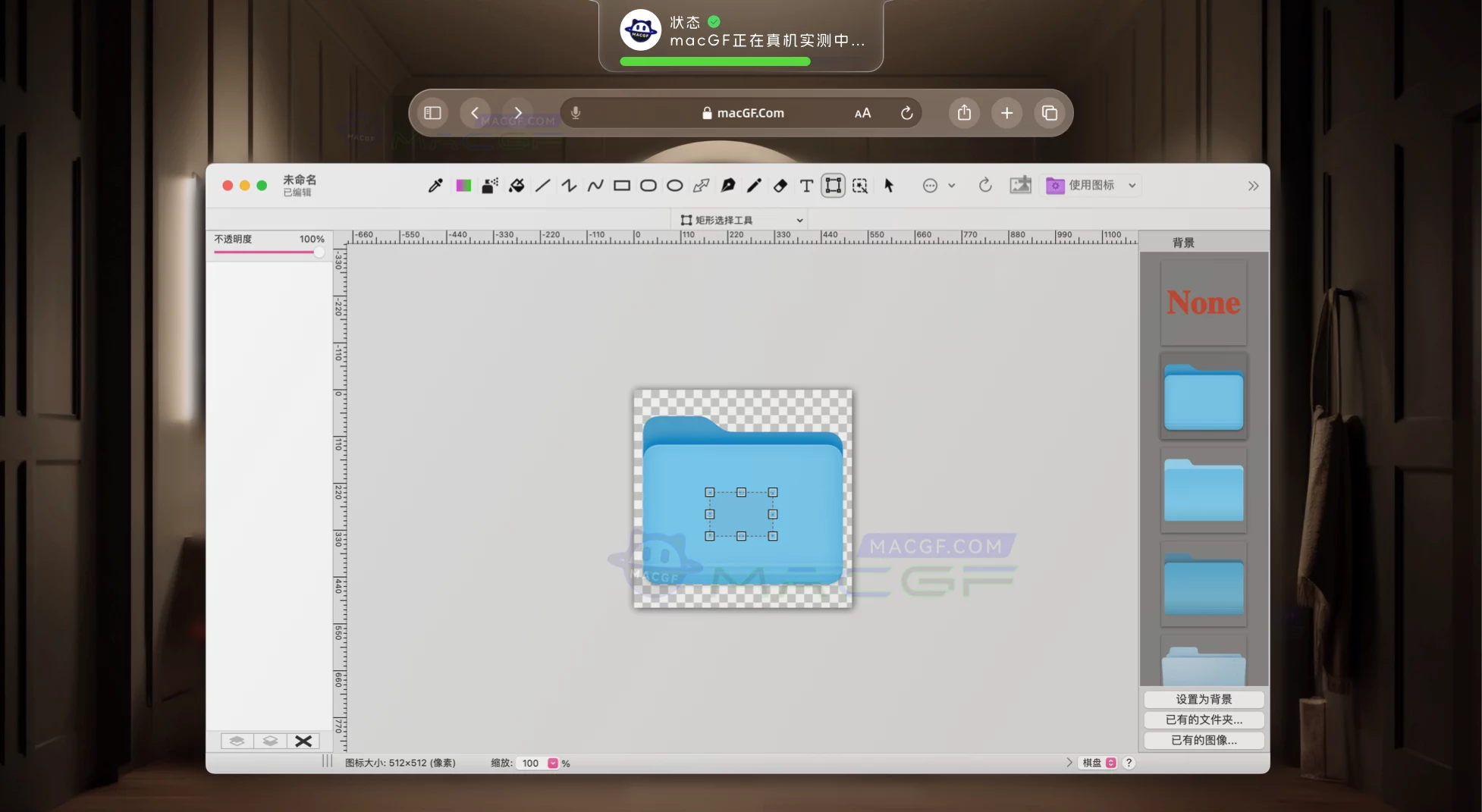Screen dimensions: 1482x812
Task: Open the 矩形选择工具 tool dropdown
Action: click(739, 219)
